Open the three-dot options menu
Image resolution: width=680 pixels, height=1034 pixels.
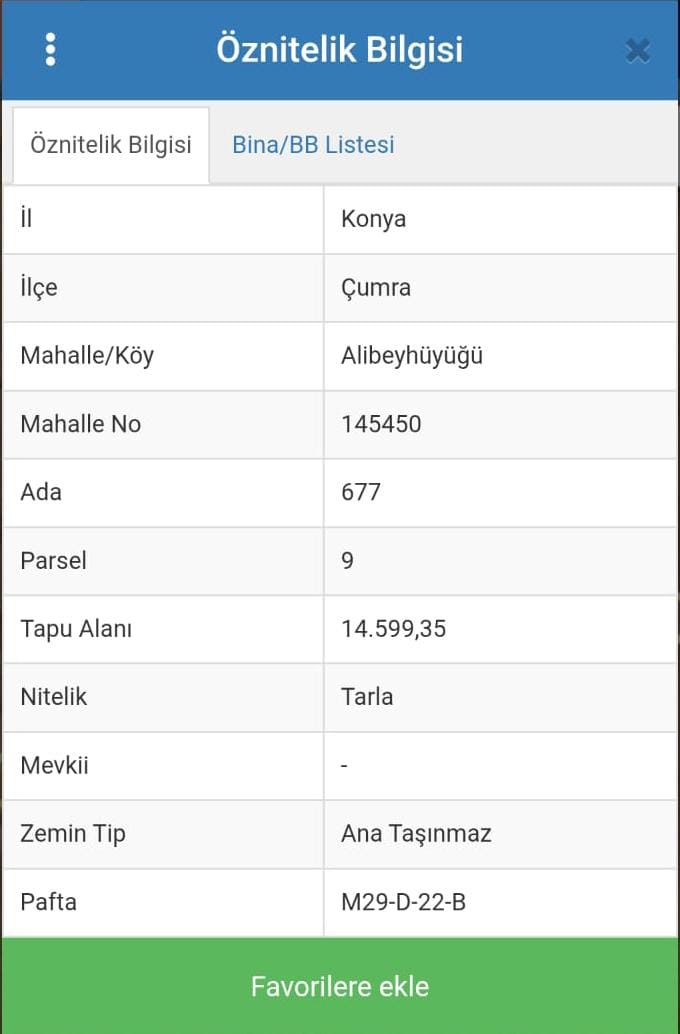[x=50, y=49]
